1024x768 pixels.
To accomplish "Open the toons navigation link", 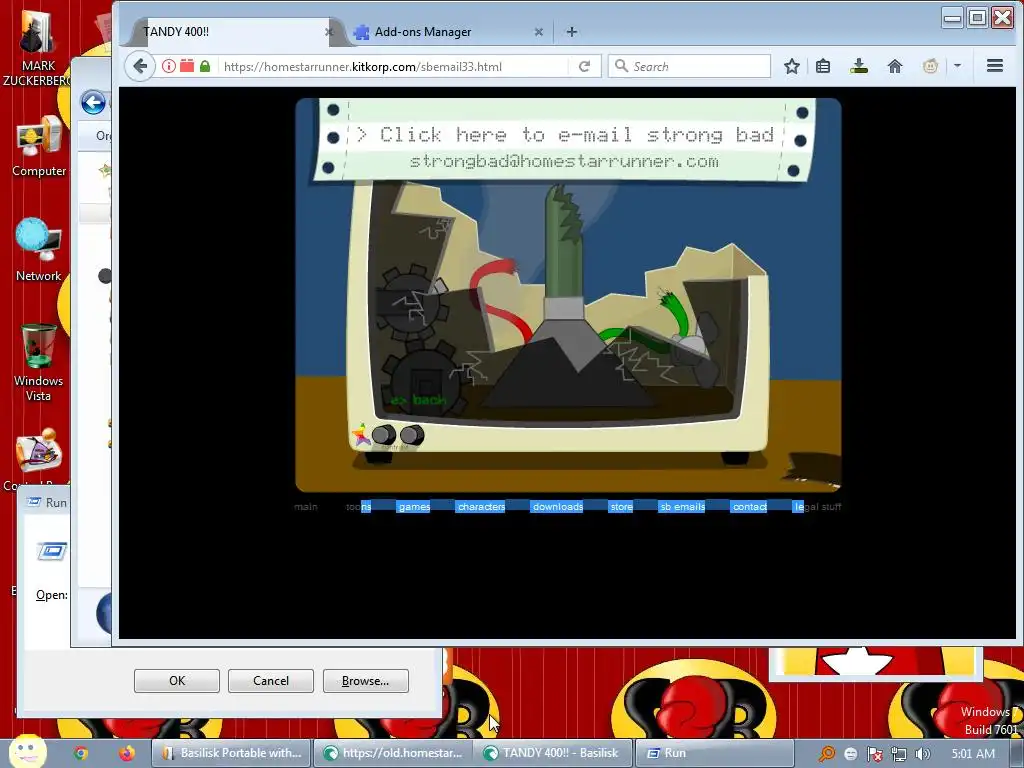I will (359, 506).
